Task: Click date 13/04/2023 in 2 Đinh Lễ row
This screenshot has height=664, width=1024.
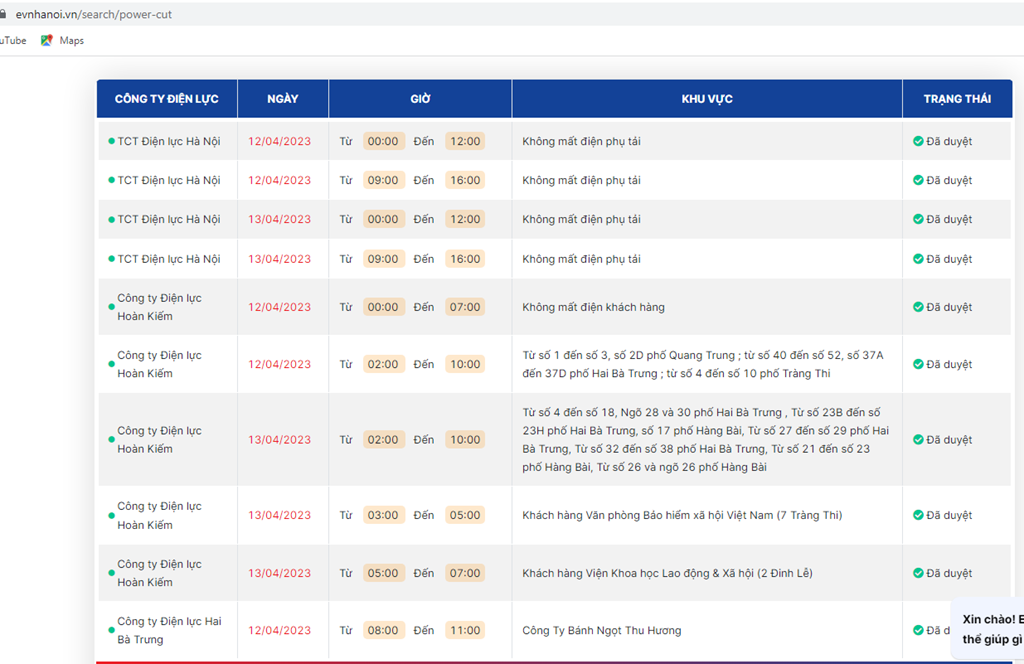Action: [x=280, y=573]
